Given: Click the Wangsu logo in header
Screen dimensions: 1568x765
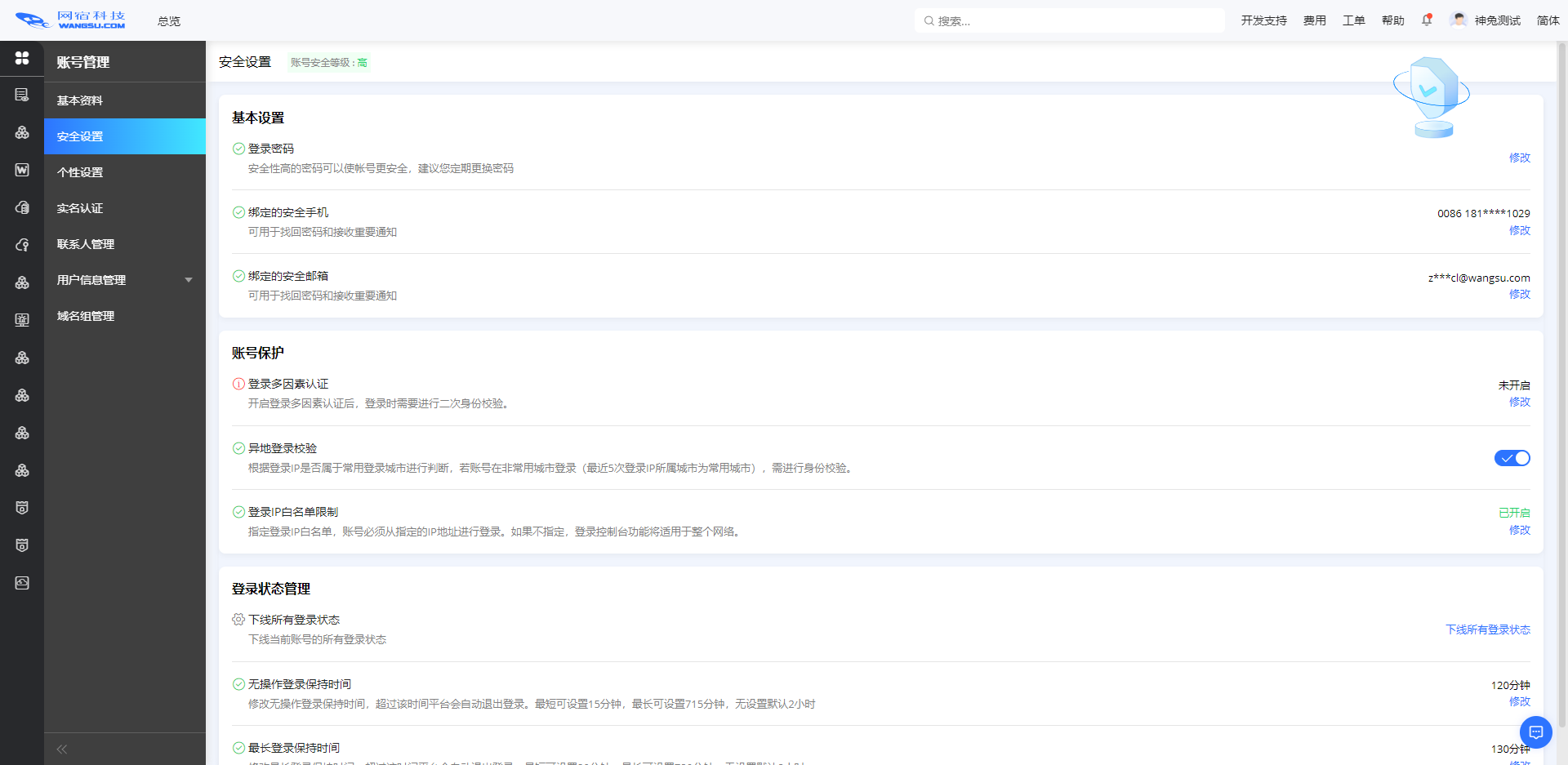Looking at the screenshot, I should 70,20.
